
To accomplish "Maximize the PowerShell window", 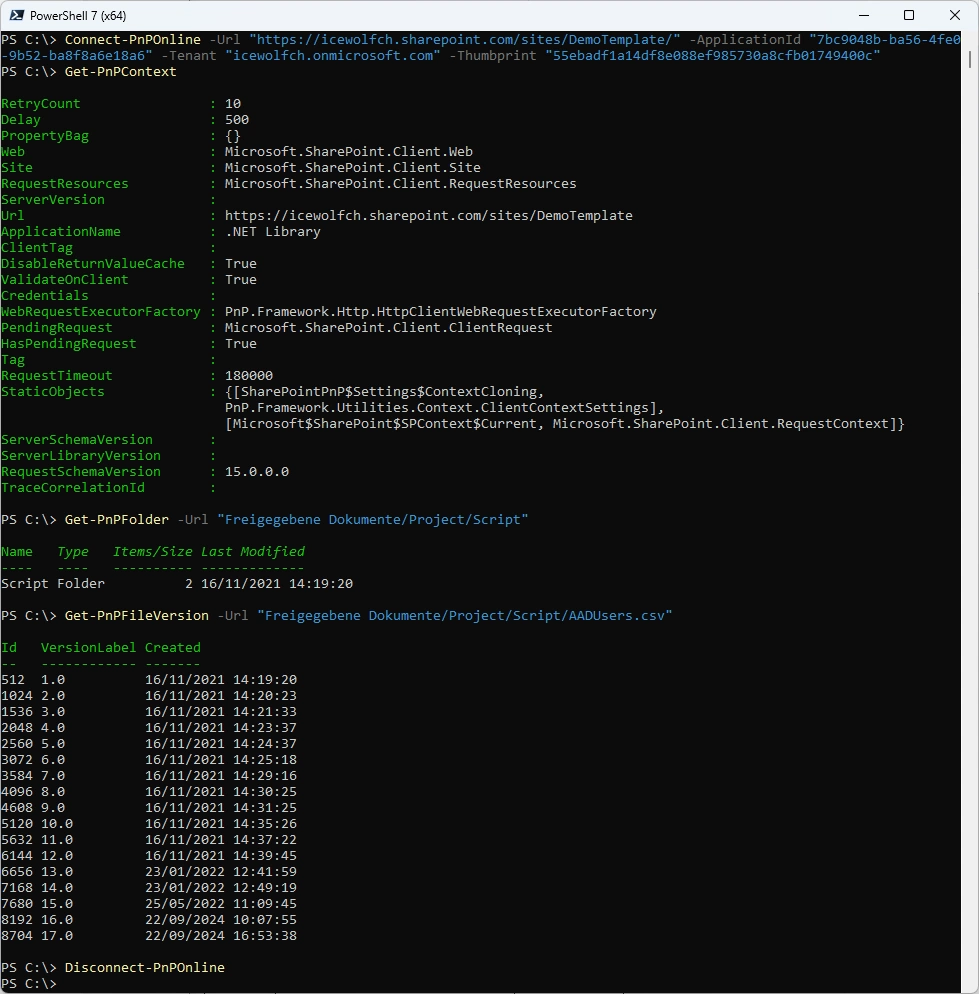I will point(909,15).
